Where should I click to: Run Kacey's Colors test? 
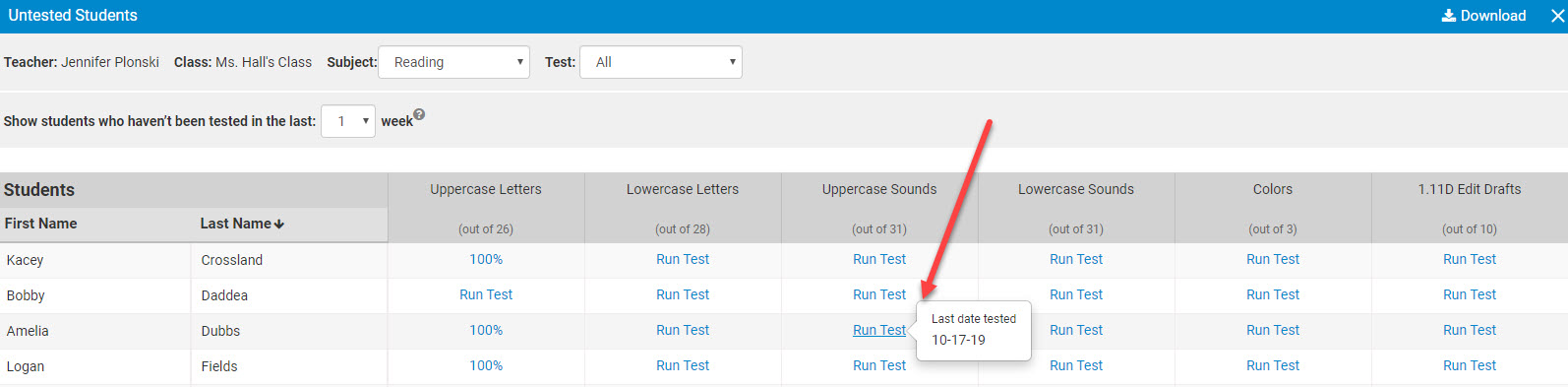pos(1273,259)
